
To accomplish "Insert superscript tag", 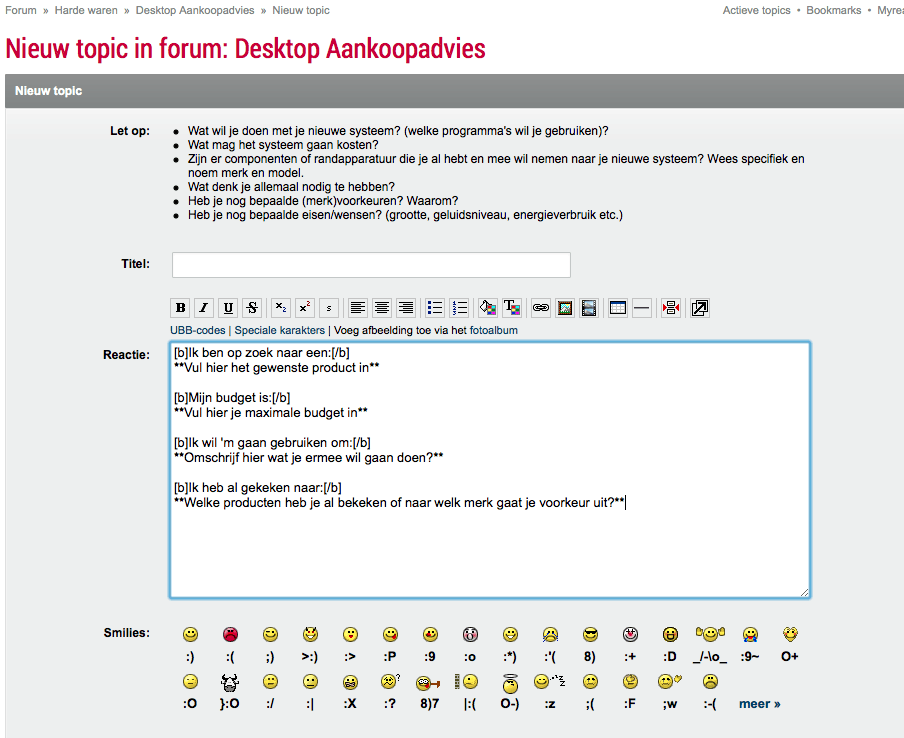I will (x=305, y=308).
